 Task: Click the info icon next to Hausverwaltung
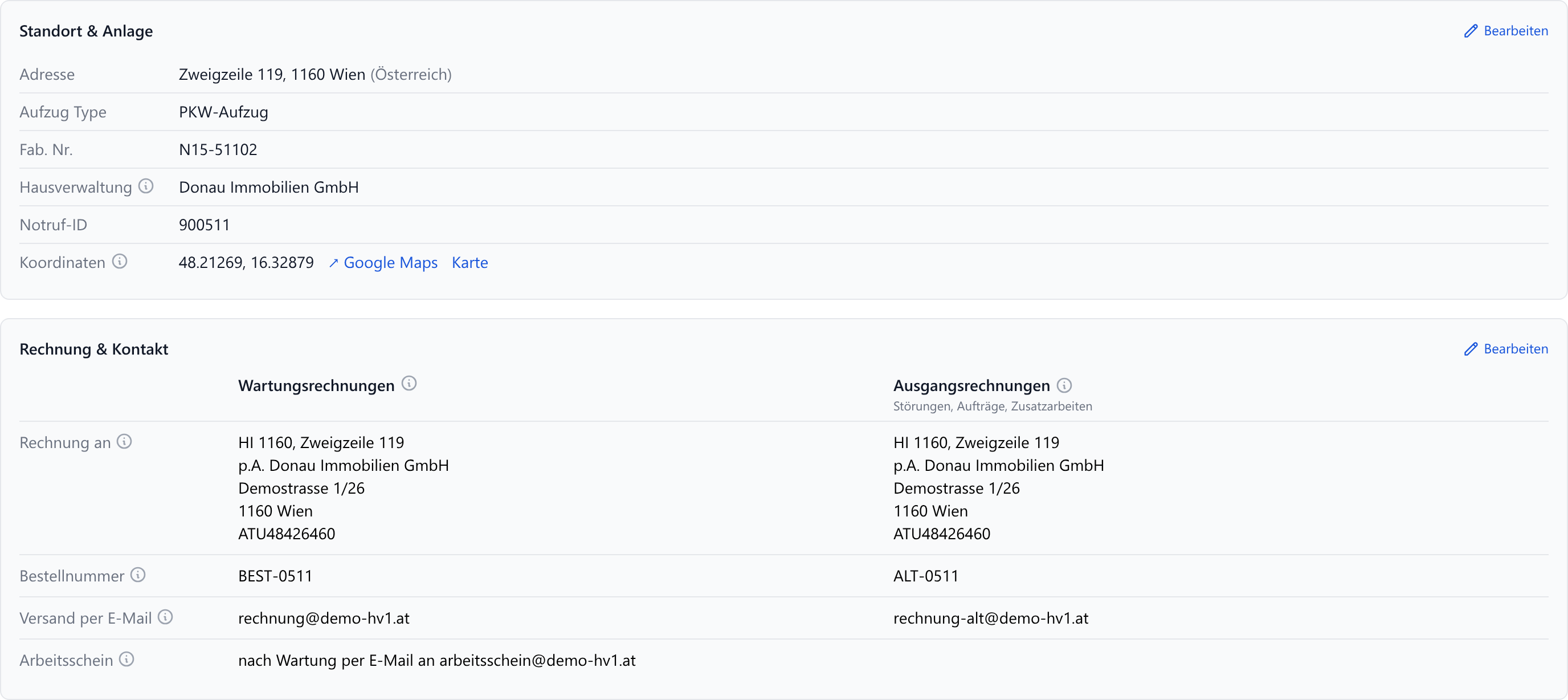(x=145, y=186)
